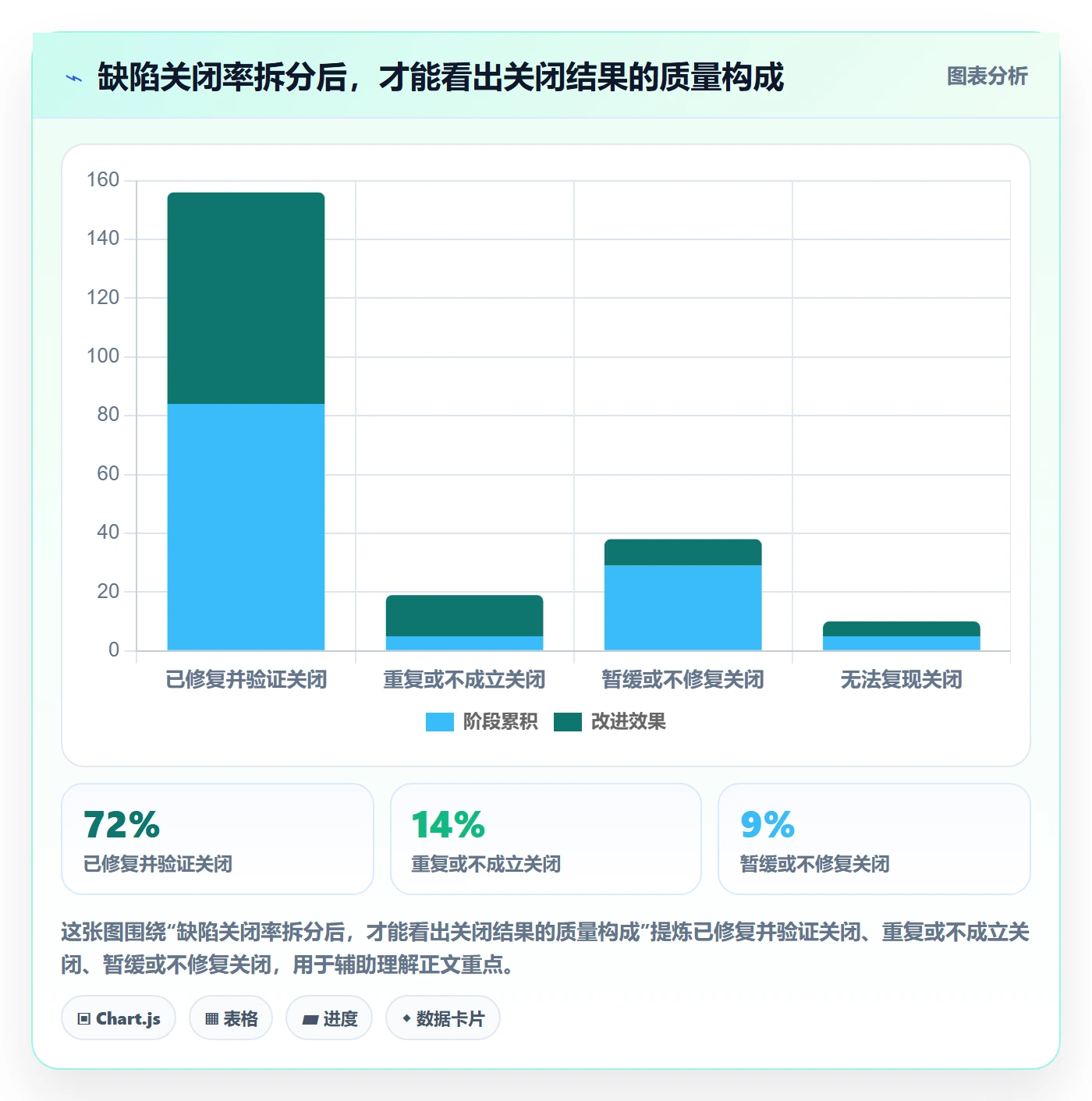
Task: Click the dark teal 改进效果 legend swatch
Action: (568, 722)
